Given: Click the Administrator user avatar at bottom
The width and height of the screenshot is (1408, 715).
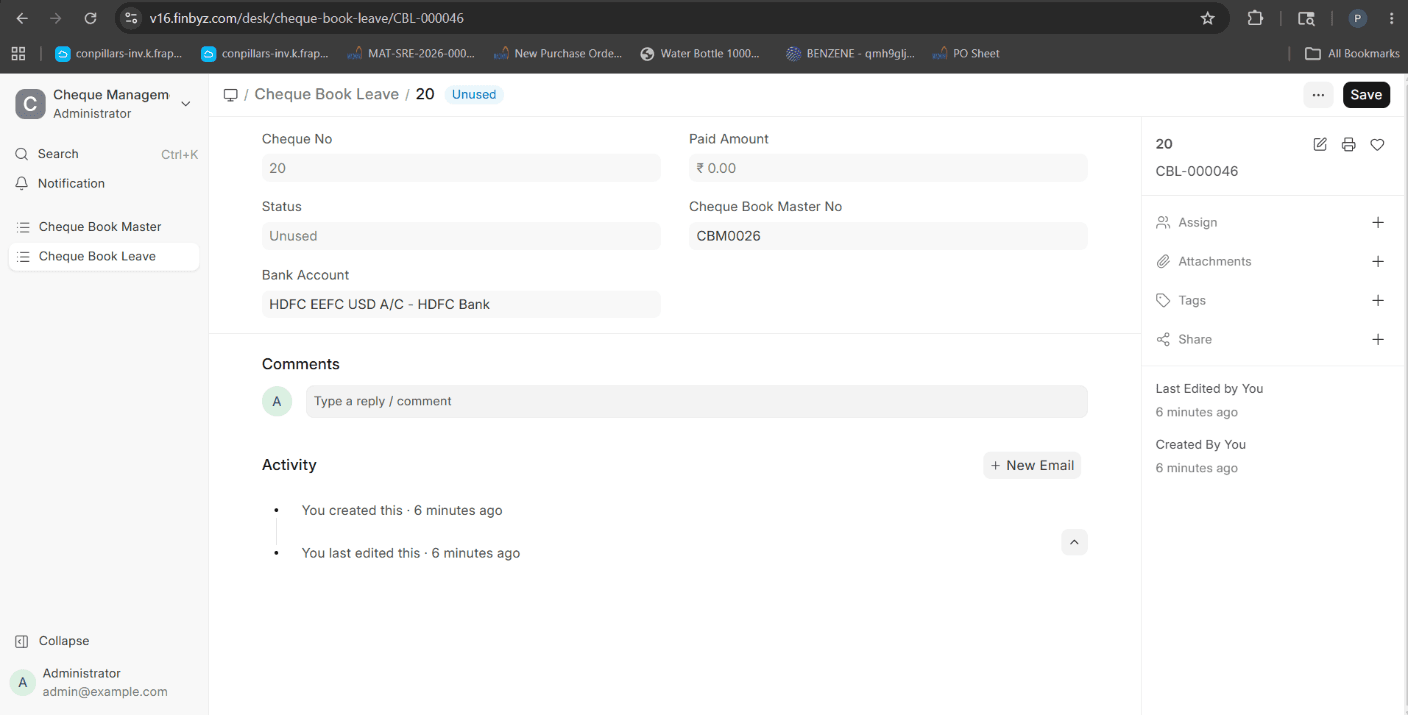Looking at the screenshot, I should [x=23, y=682].
